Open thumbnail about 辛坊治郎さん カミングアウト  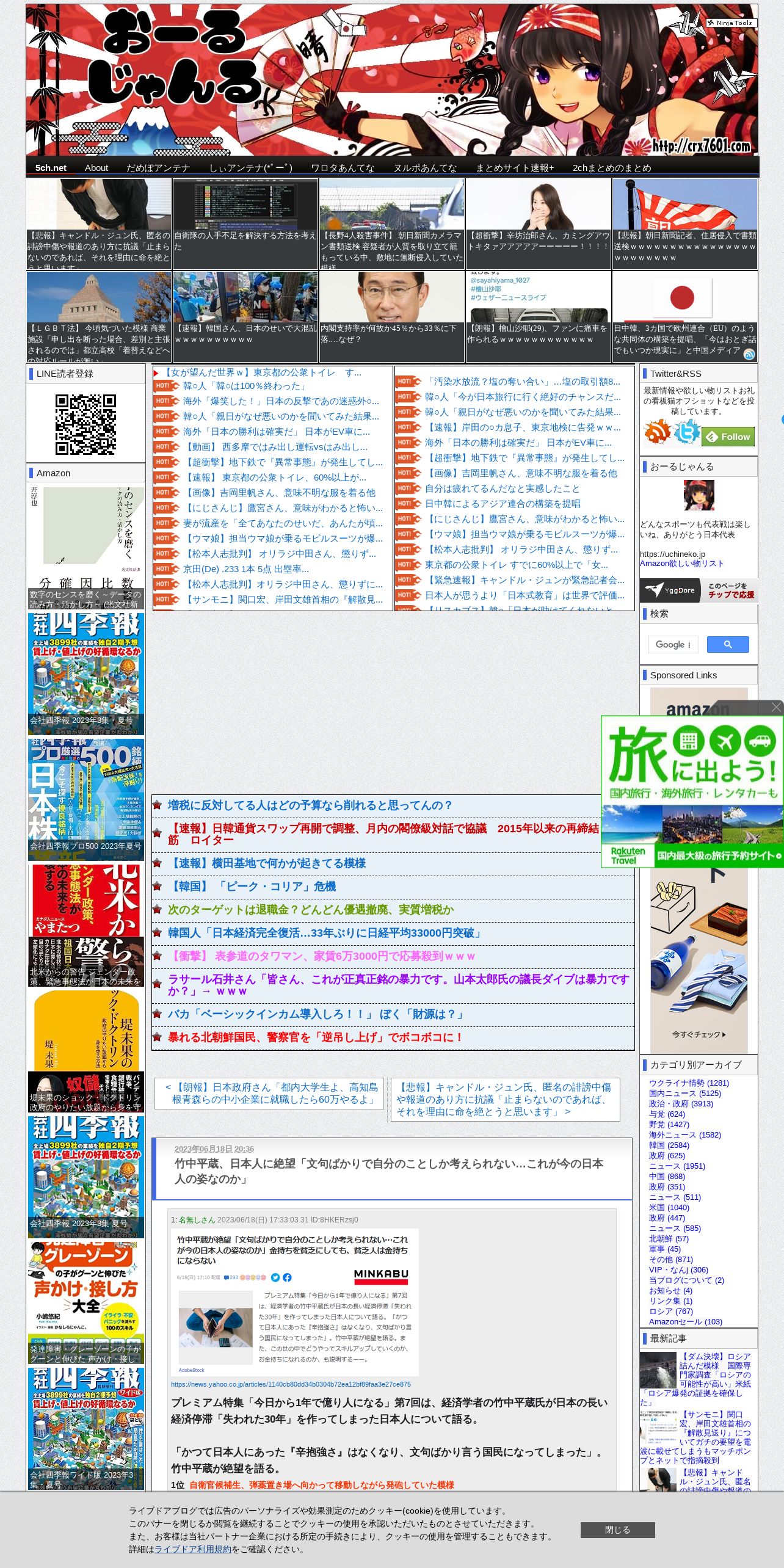pos(539,224)
